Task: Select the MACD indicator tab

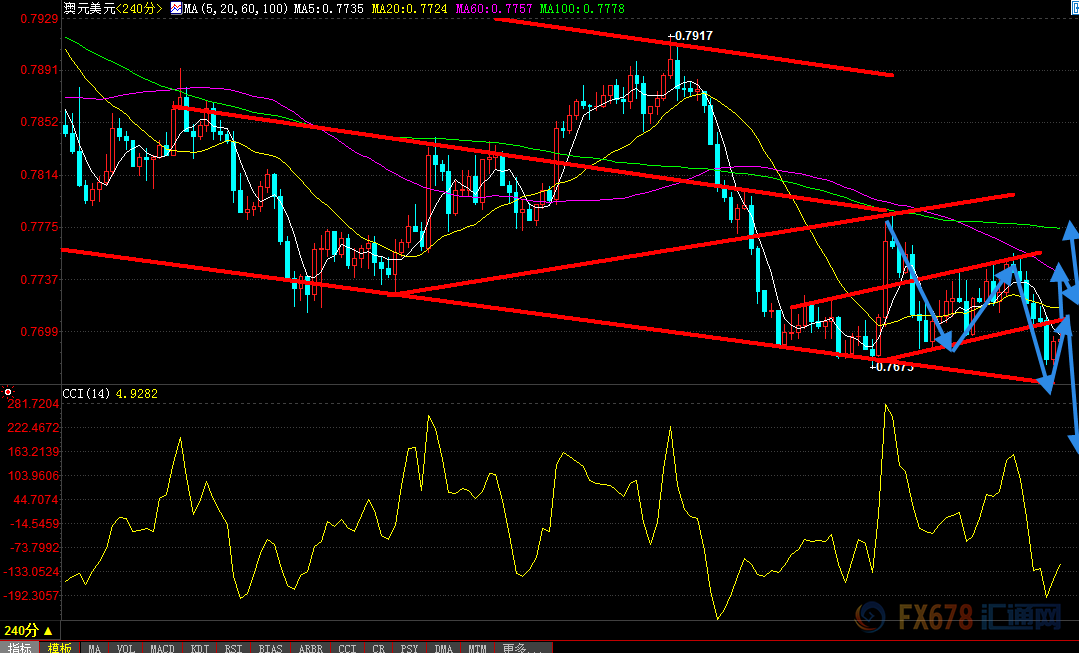Action: click(161, 647)
